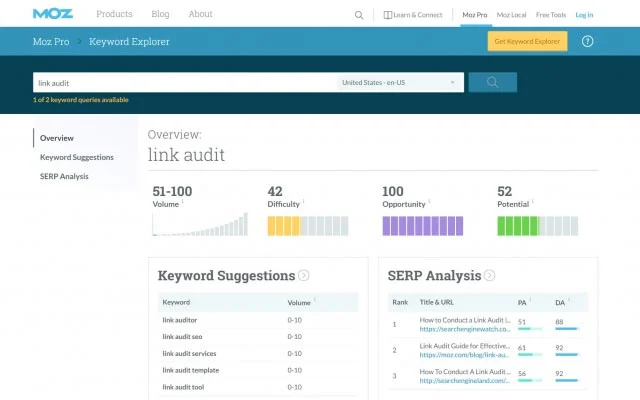Image resolution: width=640 pixels, height=400 pixels.
Task: Click the Log in link
Action: click(x=584, y=15)
